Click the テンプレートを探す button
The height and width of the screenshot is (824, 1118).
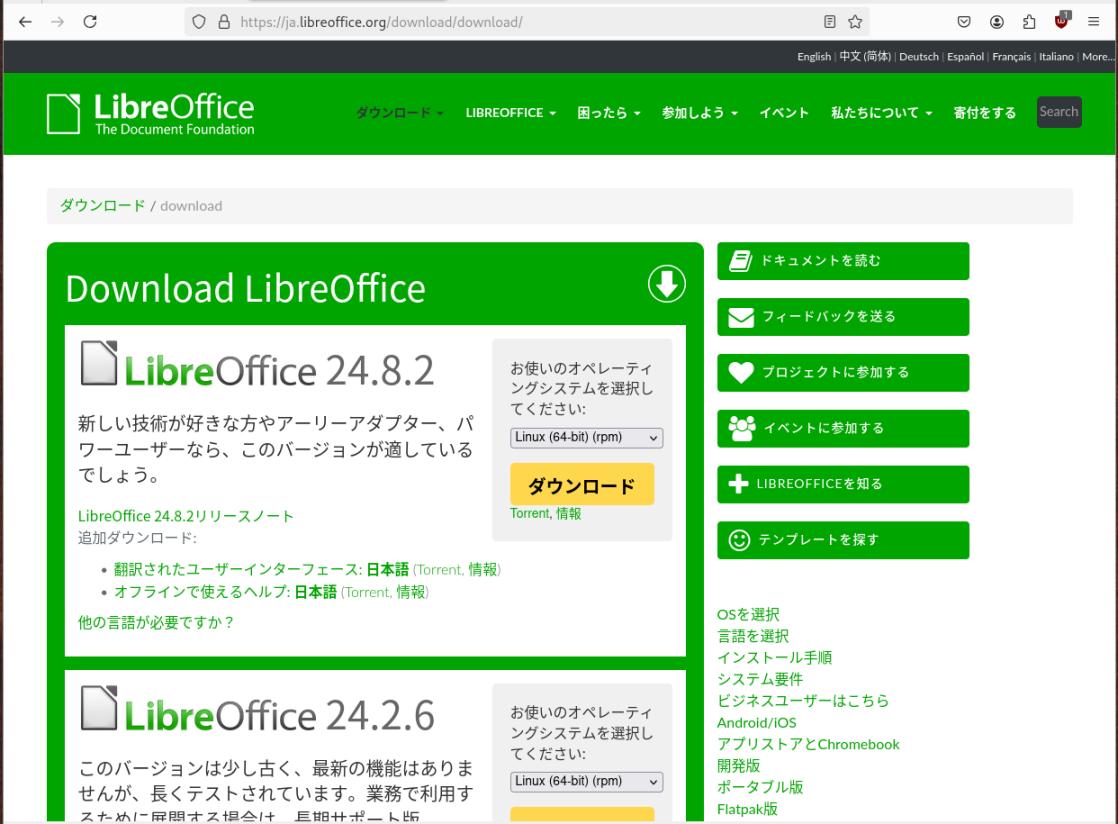click(x=843, y=540)
